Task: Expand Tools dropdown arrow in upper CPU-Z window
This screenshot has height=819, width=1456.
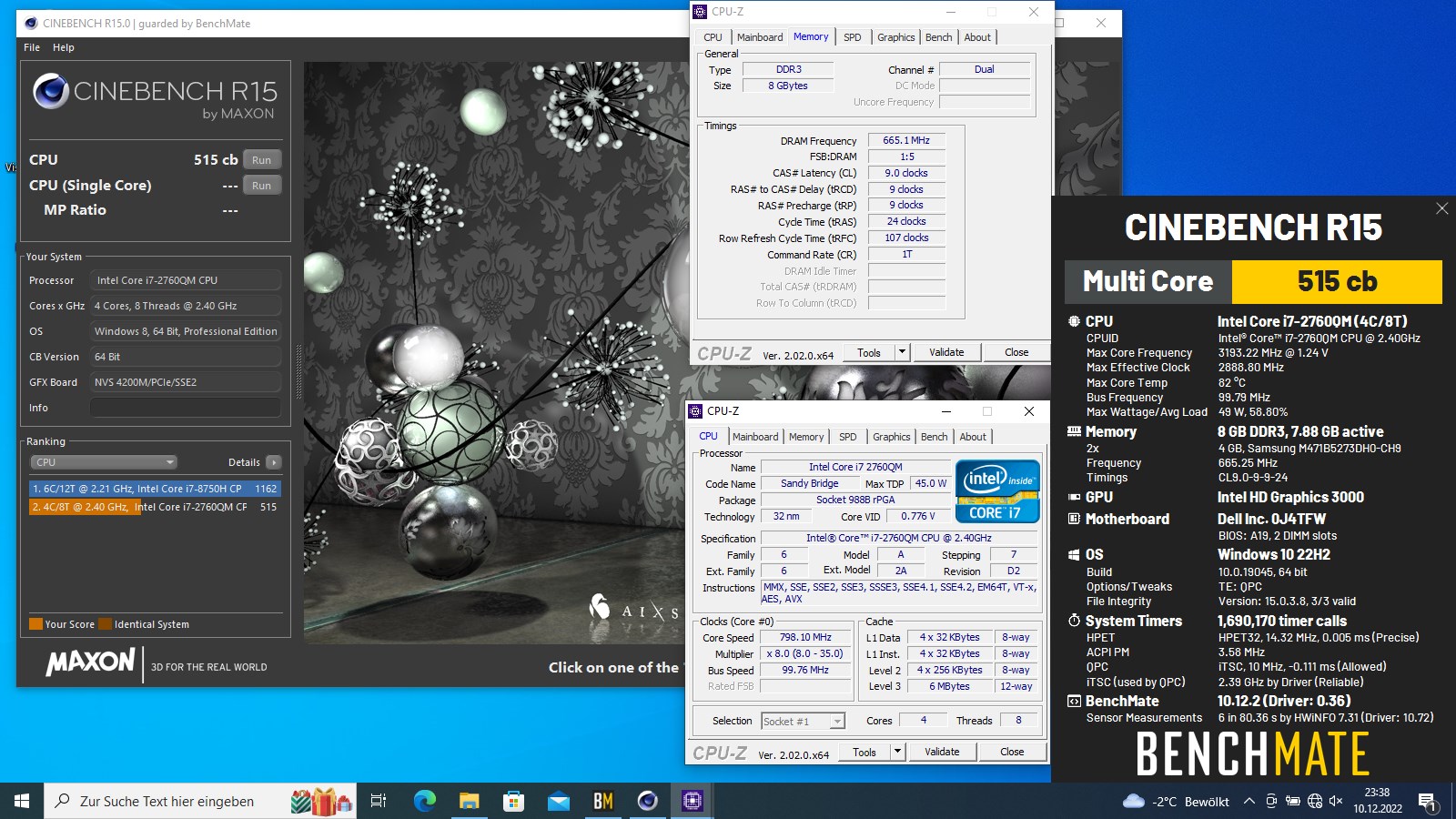Action: [x=902, y=353]
